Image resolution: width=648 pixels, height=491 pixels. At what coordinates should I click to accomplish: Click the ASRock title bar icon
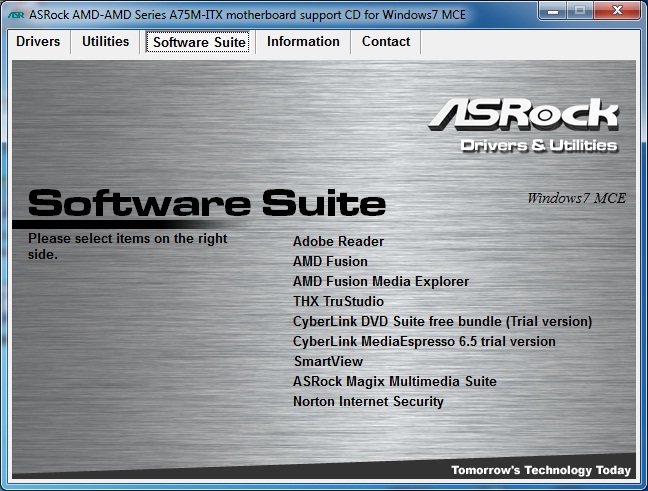17,15
